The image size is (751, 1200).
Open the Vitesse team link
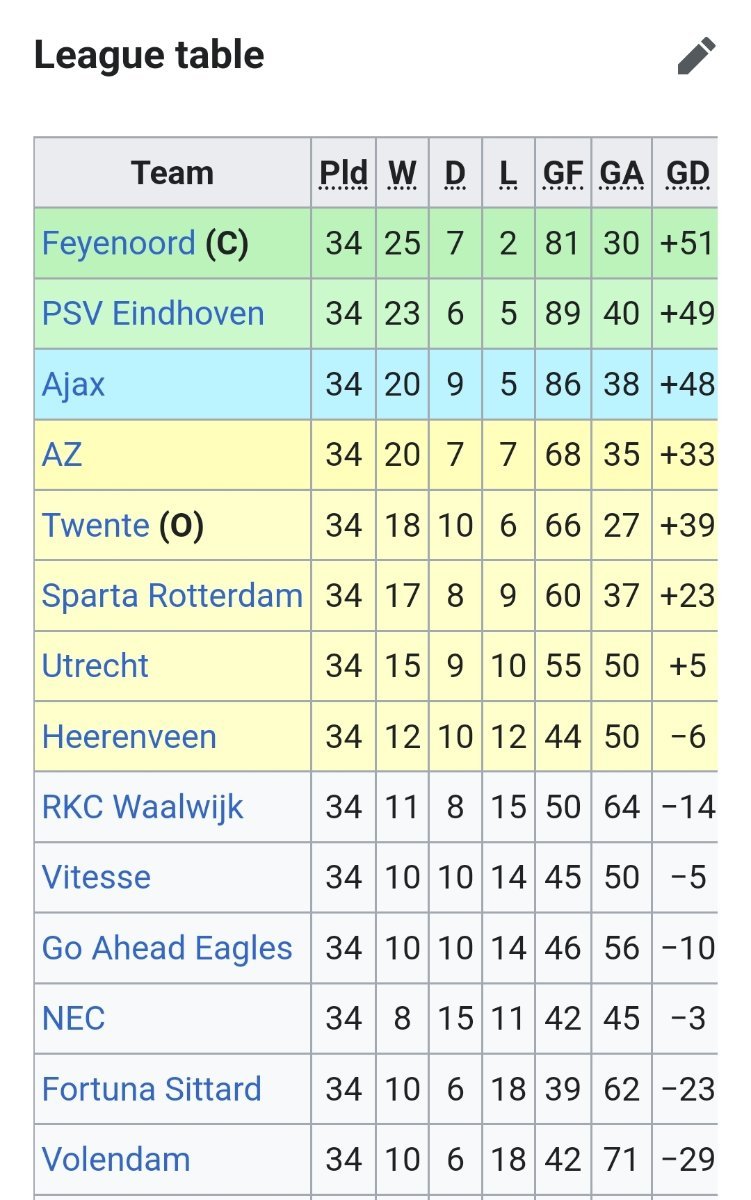tap(96, 877)
